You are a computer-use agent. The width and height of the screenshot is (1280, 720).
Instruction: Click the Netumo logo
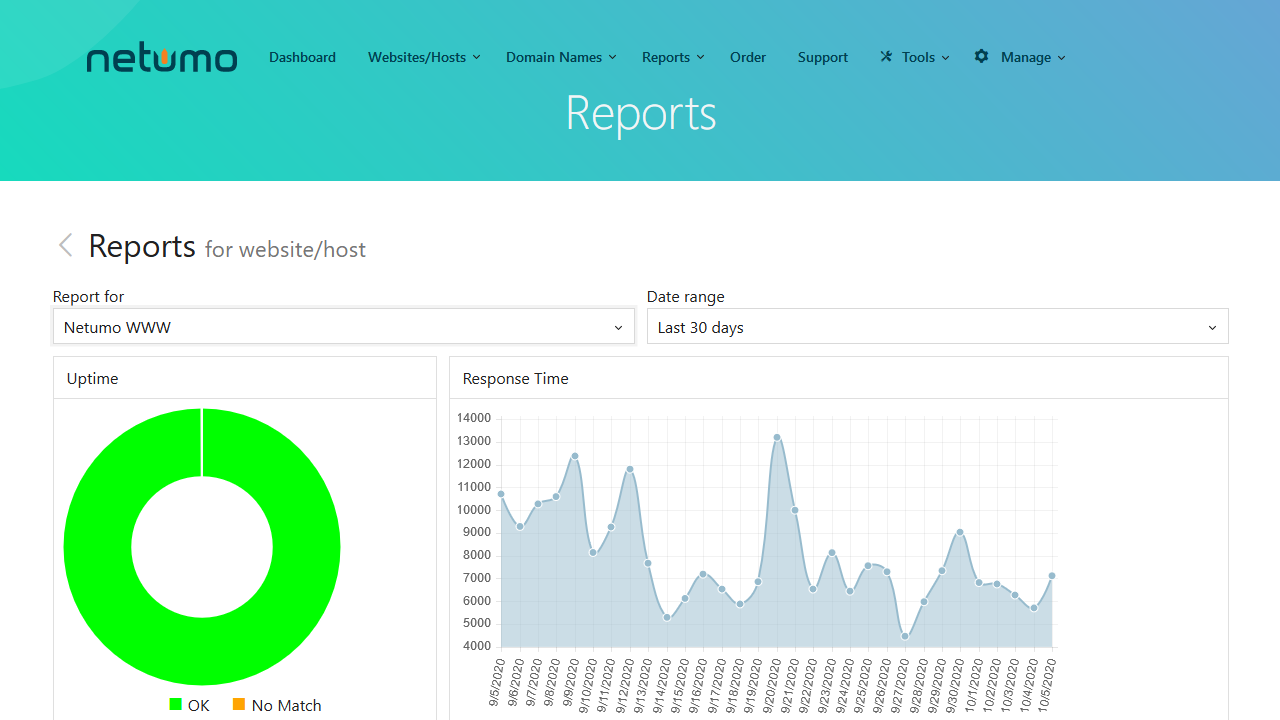tap(162, 58)
